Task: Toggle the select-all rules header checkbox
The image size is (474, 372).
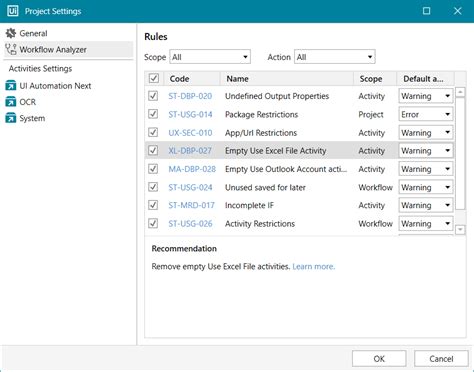Action: [x=154, y=78]
